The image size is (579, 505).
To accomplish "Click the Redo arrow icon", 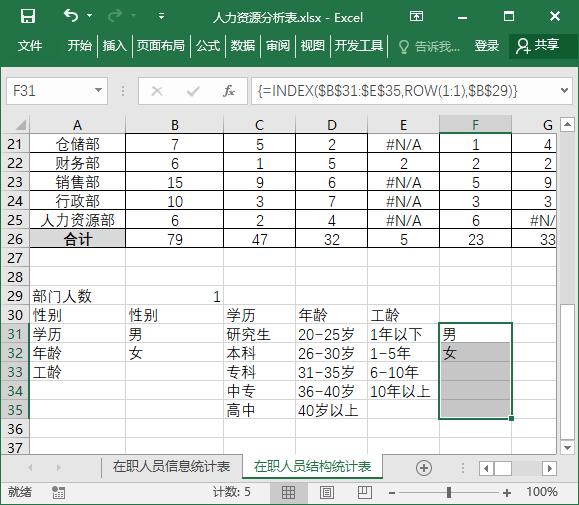I will tap(115, 16).
